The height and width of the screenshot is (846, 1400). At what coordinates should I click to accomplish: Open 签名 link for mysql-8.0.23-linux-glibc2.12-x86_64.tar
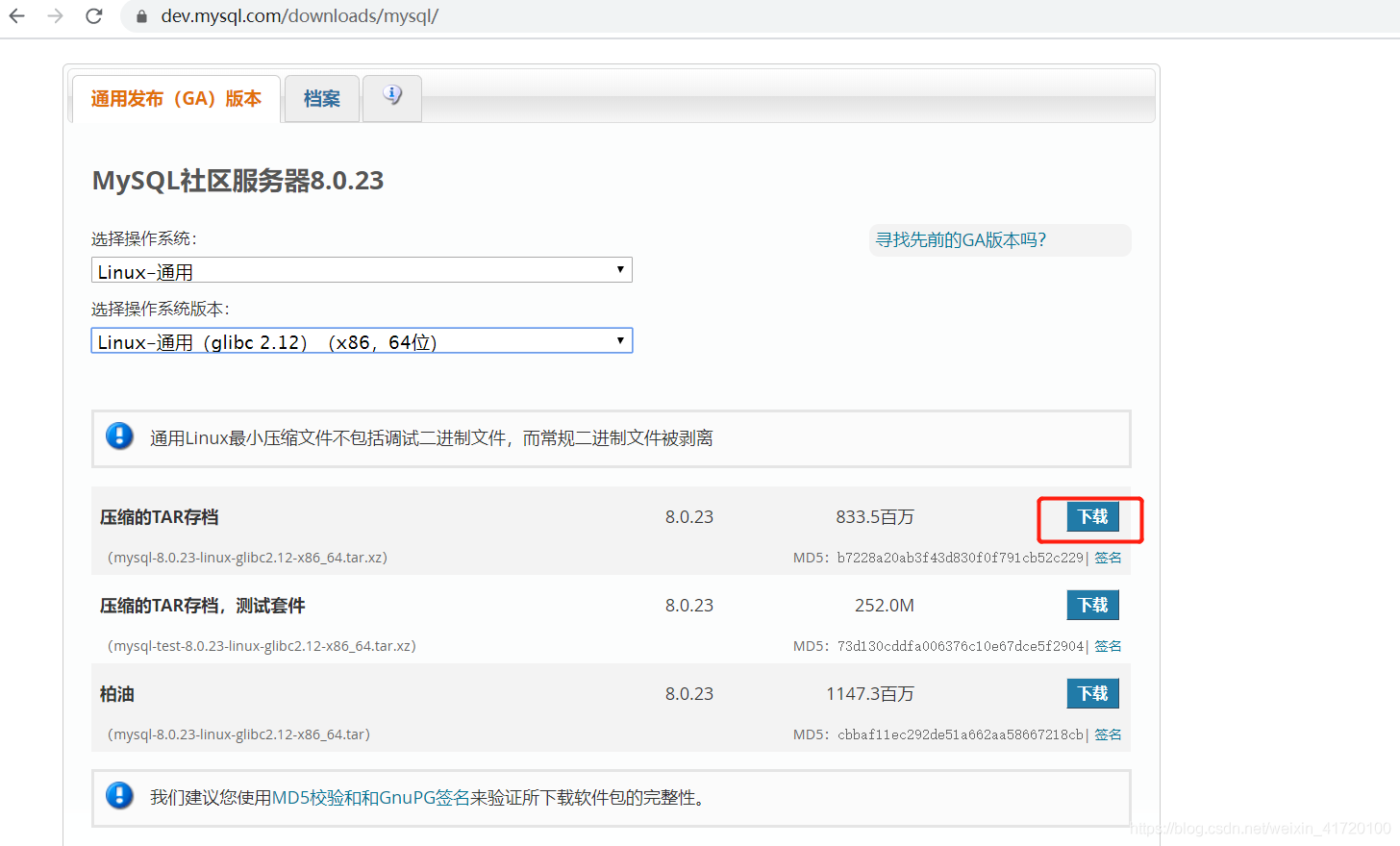pos(1108,734)
